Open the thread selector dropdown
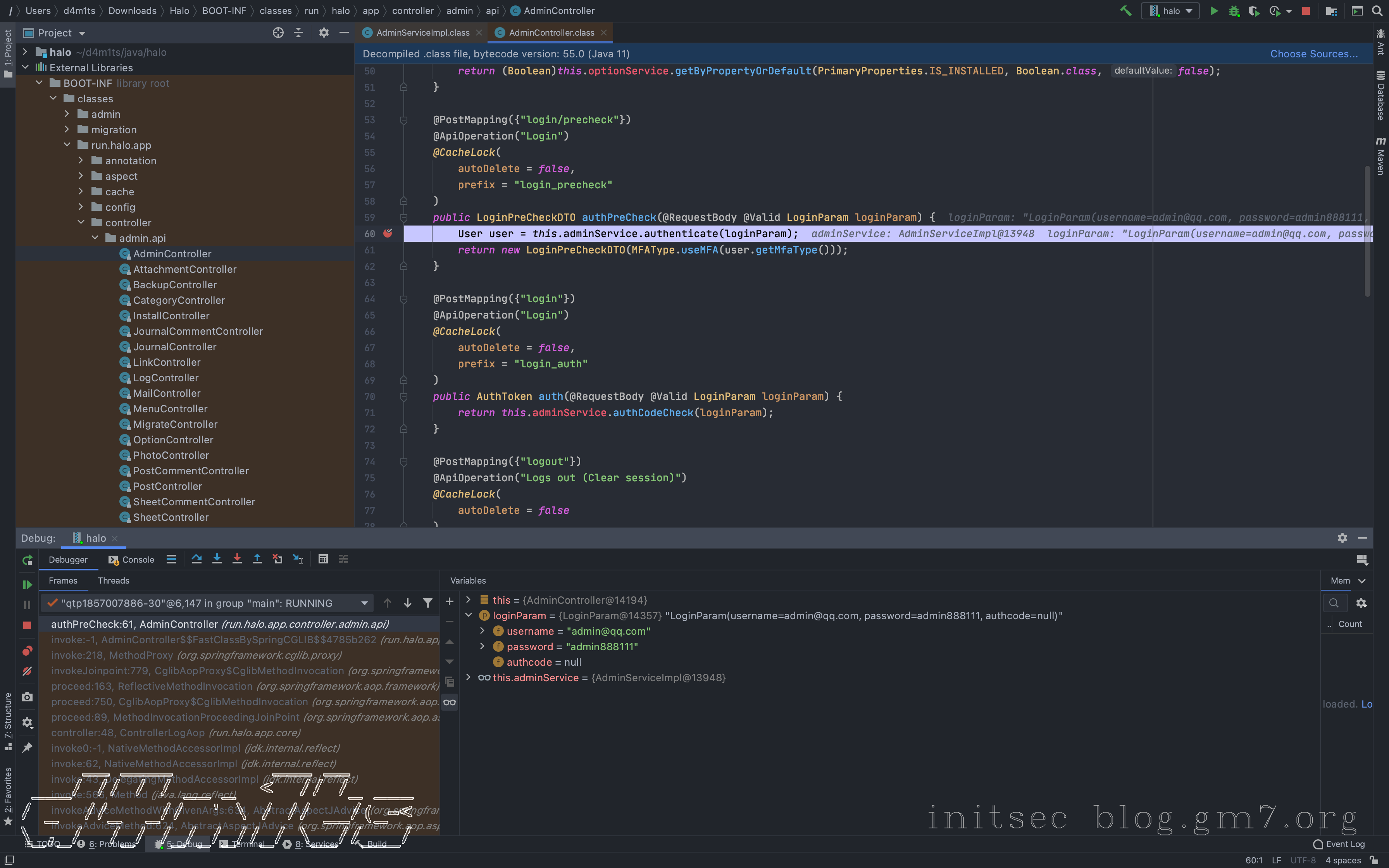 point(364,603)
